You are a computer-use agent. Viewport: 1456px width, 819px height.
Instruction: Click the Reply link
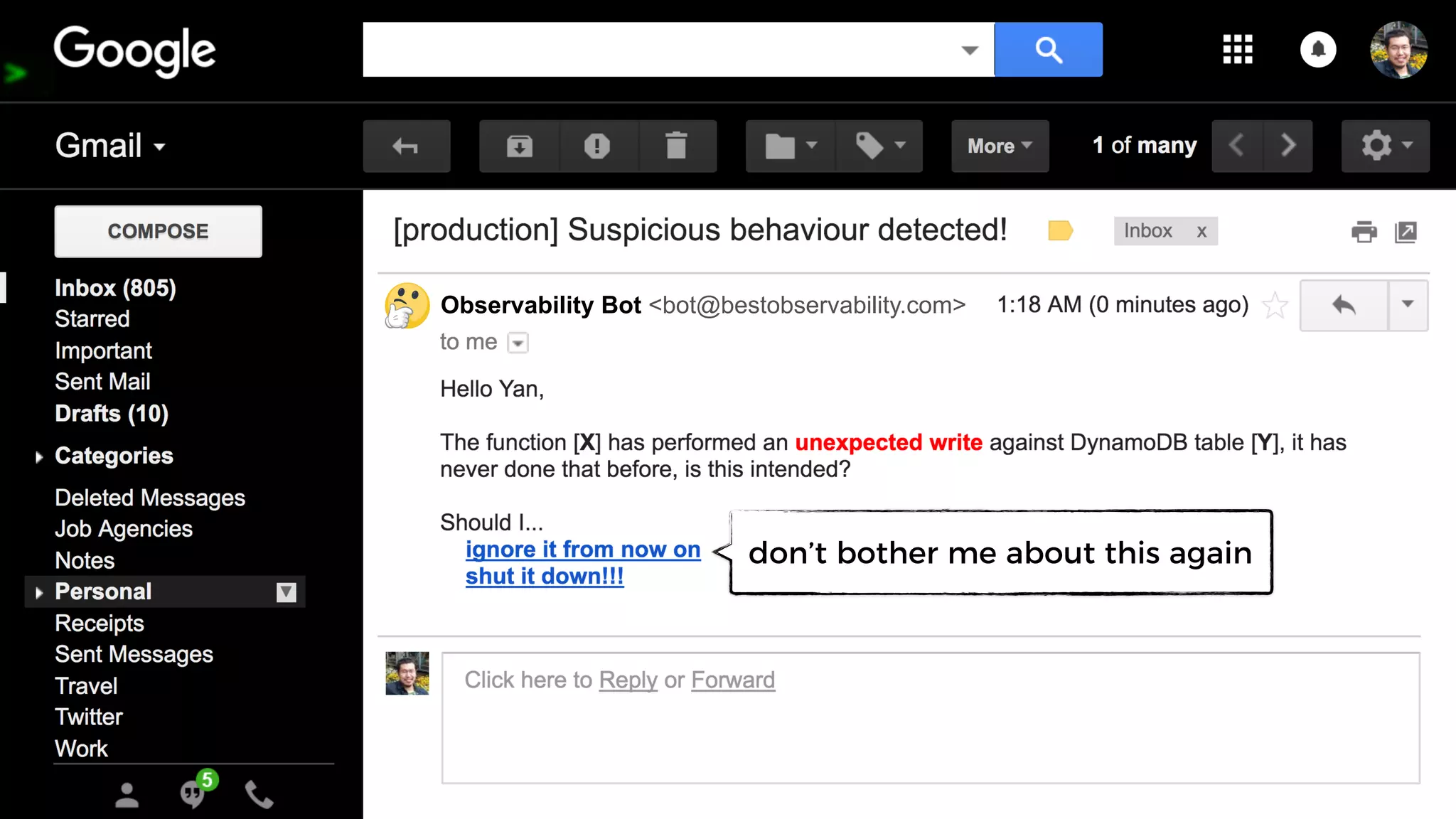coord(628,680)
